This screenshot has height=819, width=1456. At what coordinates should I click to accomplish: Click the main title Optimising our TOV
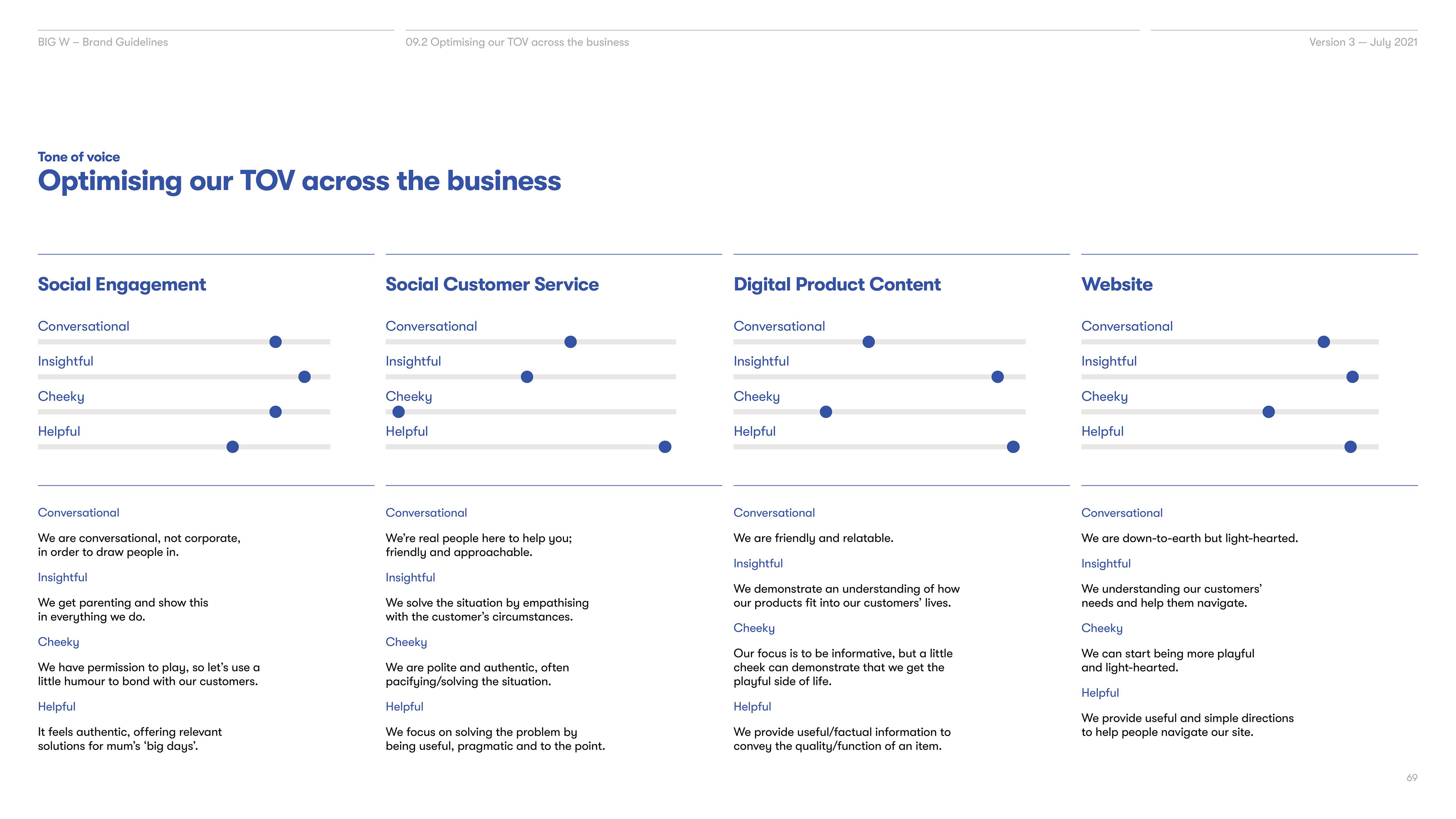click(x=299, y=181)
